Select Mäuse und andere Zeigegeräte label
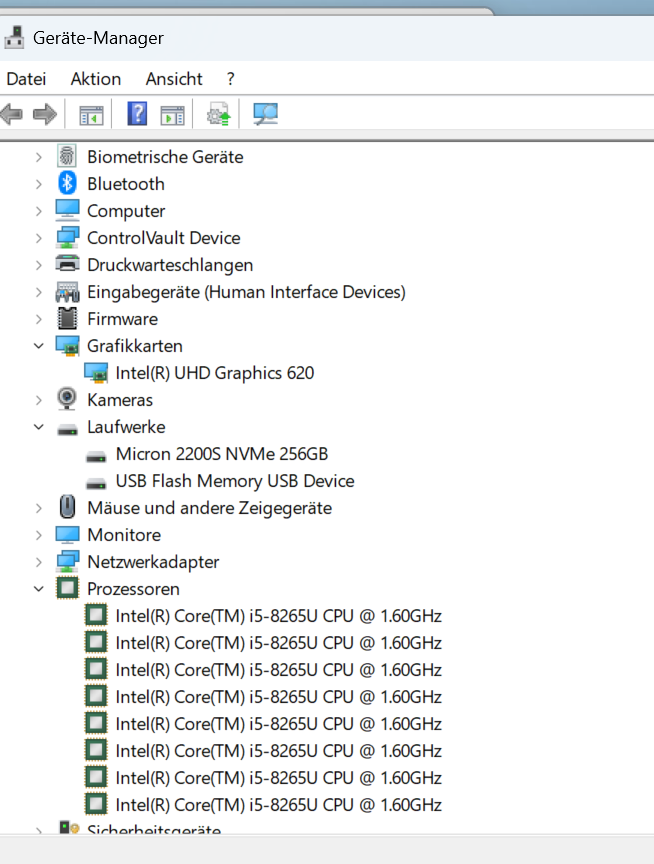The image size is (654, 864). tap(210, 508)
